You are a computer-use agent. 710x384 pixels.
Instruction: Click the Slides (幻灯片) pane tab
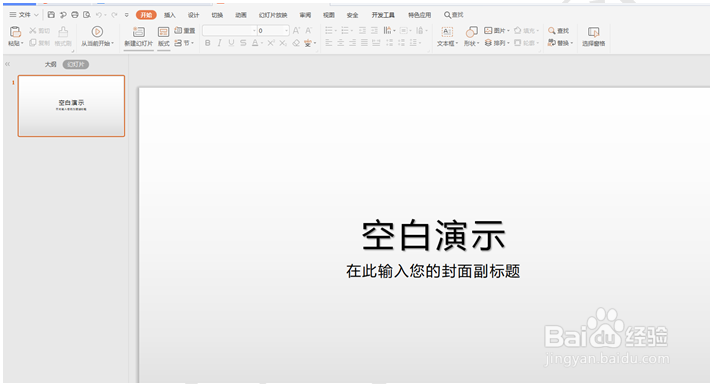[76, 64]
